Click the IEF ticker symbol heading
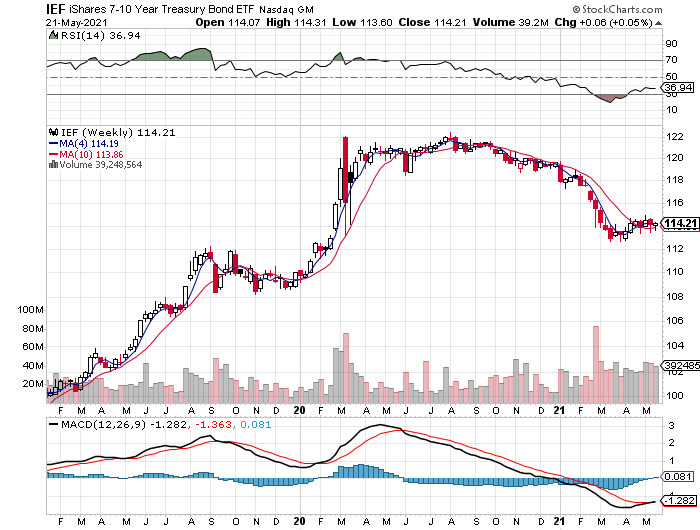The image size is (700, 530). pyautogui.click(x=56, y=9)
